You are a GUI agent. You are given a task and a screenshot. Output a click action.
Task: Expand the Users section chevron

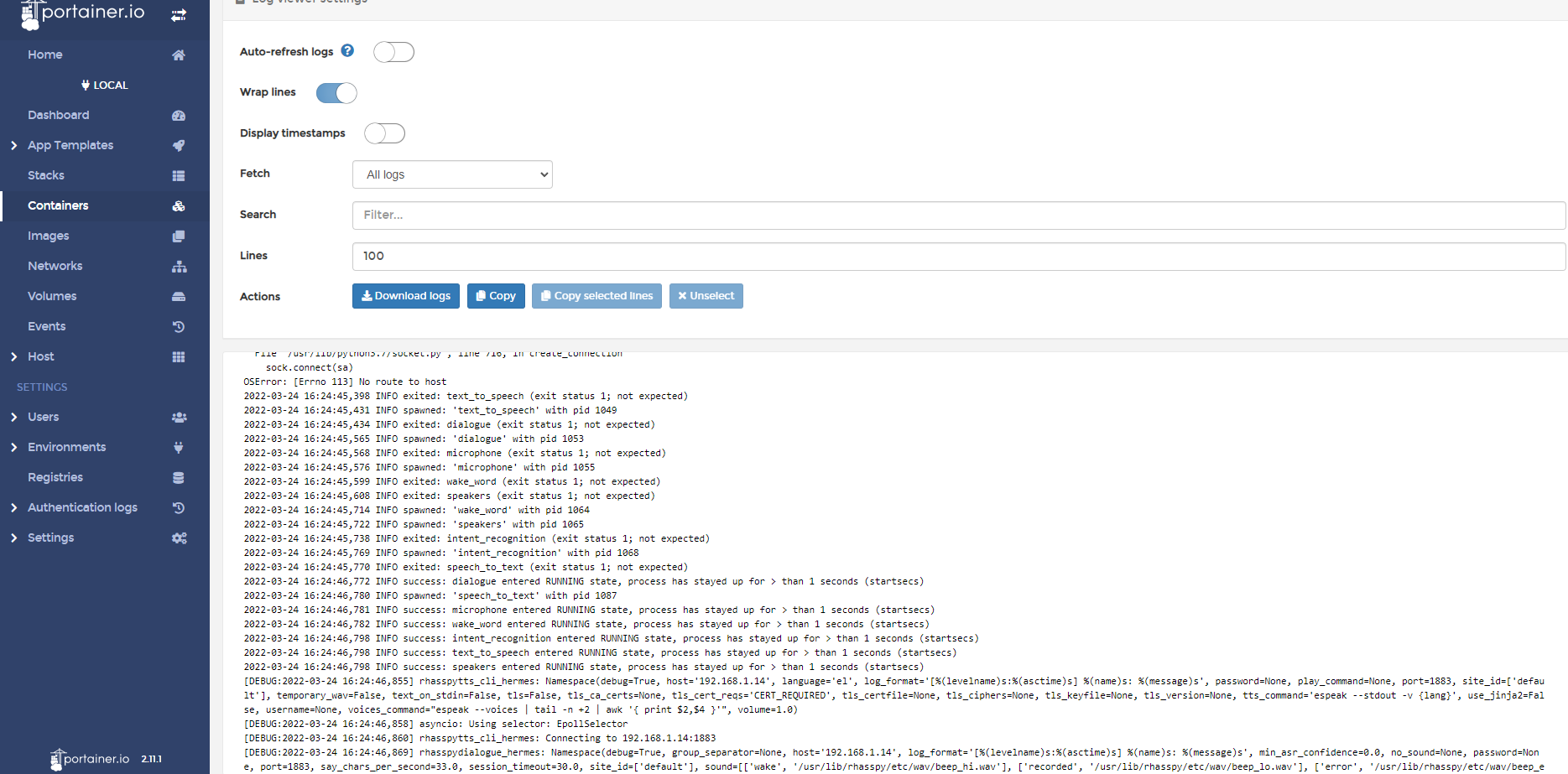(14, 418)
